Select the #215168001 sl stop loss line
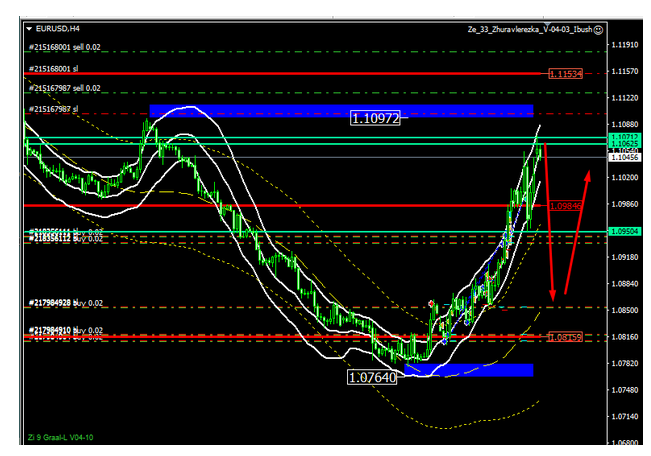 pos(300,74)
